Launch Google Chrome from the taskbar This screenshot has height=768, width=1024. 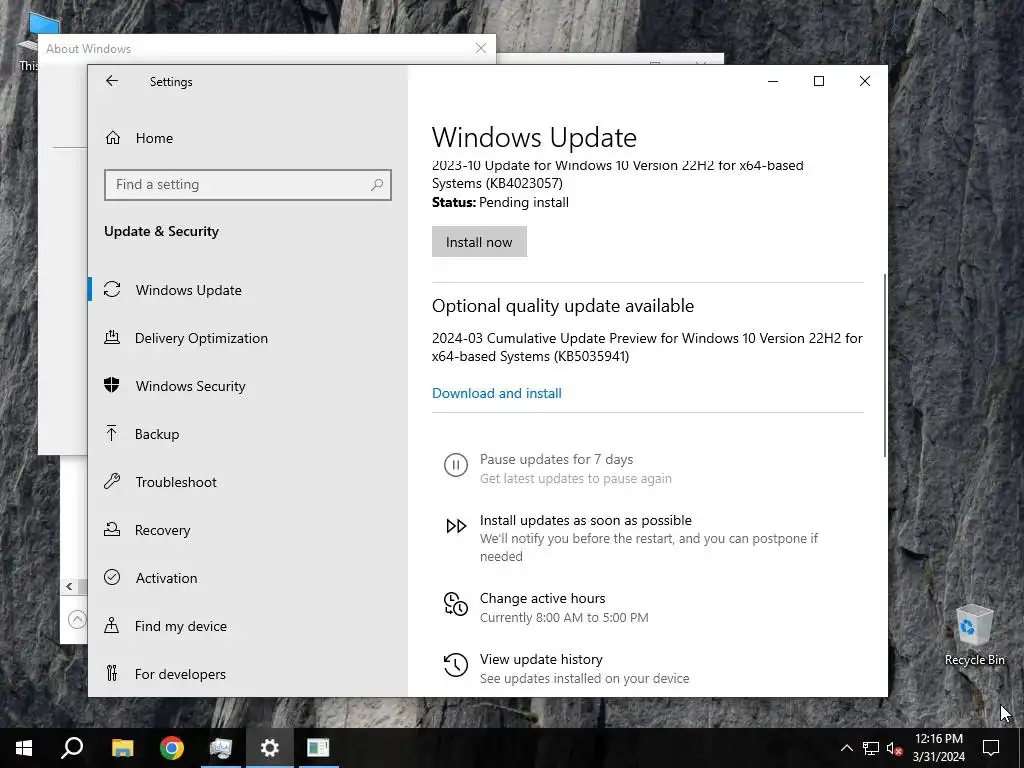click(x=172, y=748)
